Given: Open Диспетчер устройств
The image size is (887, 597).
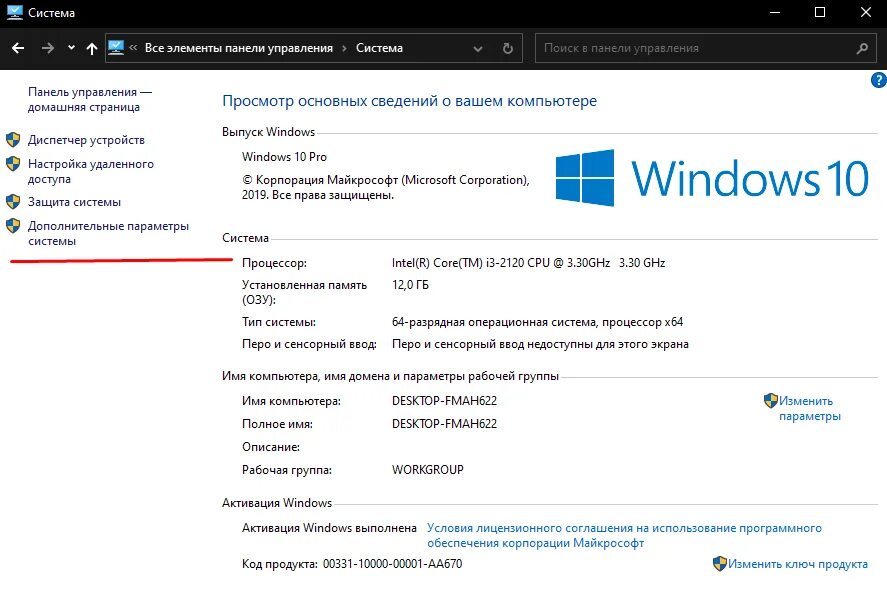Looking at the screenshot, I should point(86,140).
